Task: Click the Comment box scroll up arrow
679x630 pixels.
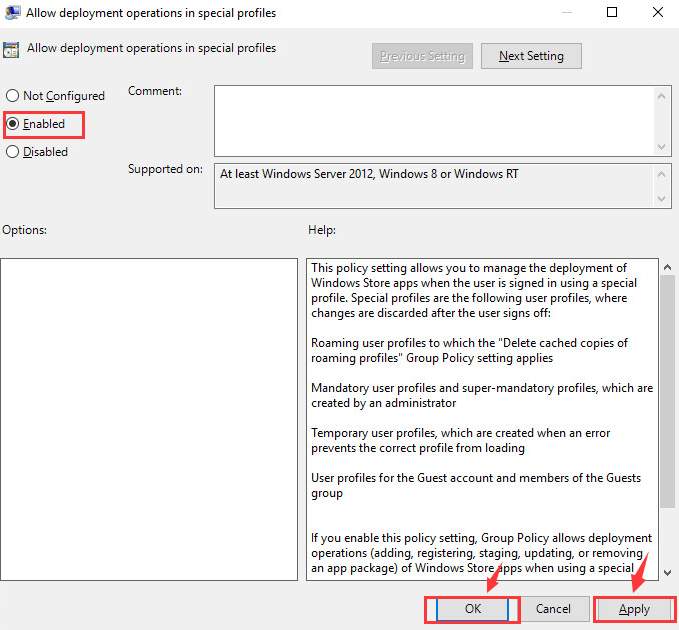Action: click(x=661, y=96)
